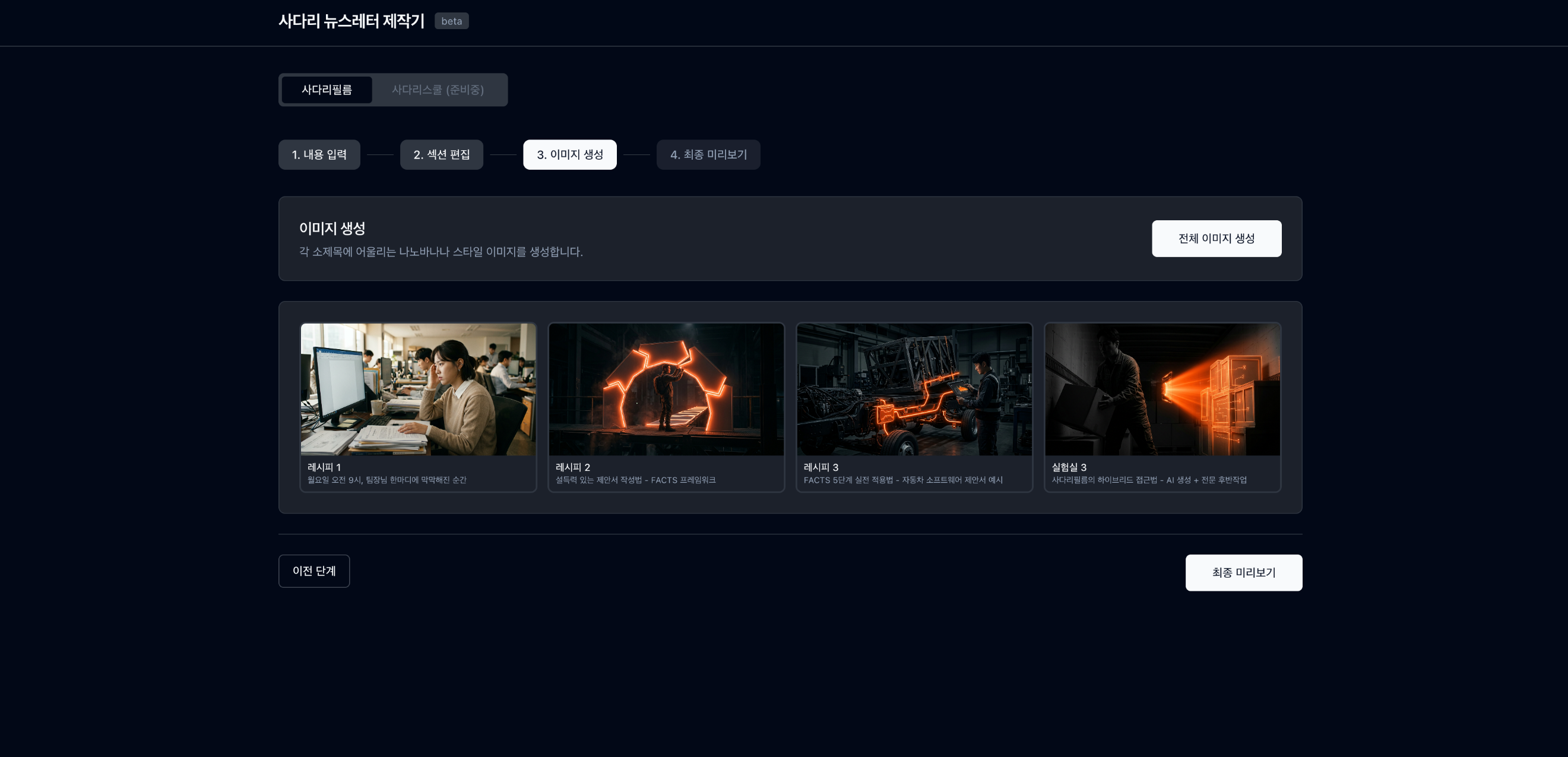Screen dimensions: 1568x757
Task: Click the 레시피 3 자동차 소프트웨어 caption
Action: (902, 480)
